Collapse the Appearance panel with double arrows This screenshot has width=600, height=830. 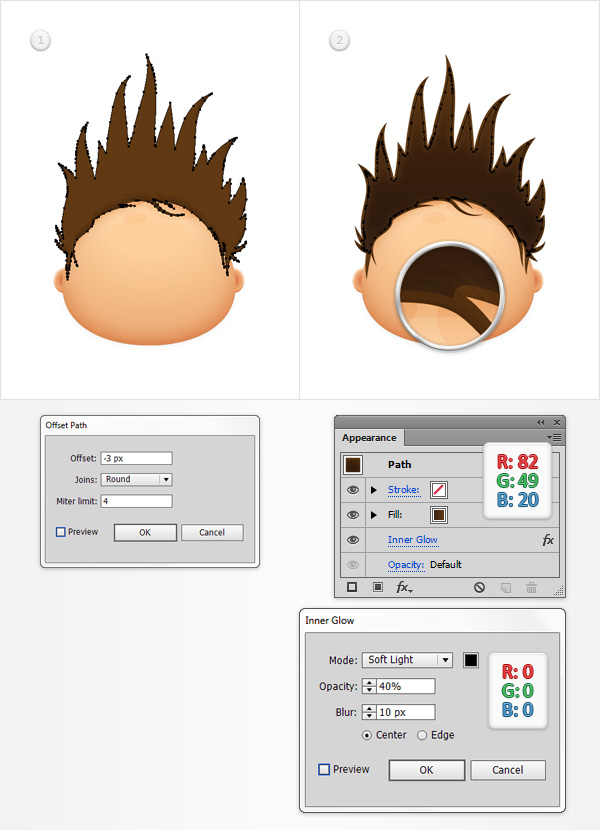[541, 423]
